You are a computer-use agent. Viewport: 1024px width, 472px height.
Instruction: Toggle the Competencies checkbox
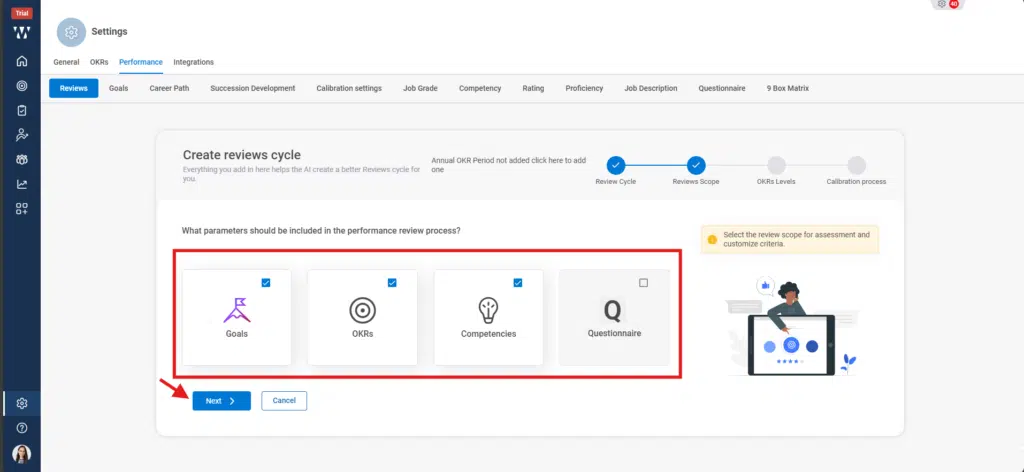(518, 283)
